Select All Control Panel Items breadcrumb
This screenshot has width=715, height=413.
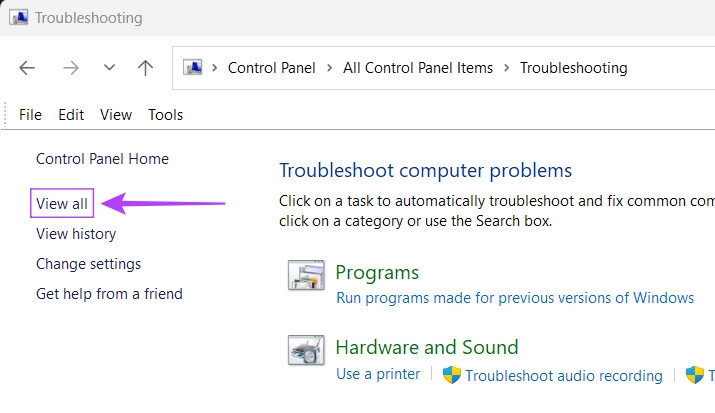pyautogui.click(x=418, y=68)
